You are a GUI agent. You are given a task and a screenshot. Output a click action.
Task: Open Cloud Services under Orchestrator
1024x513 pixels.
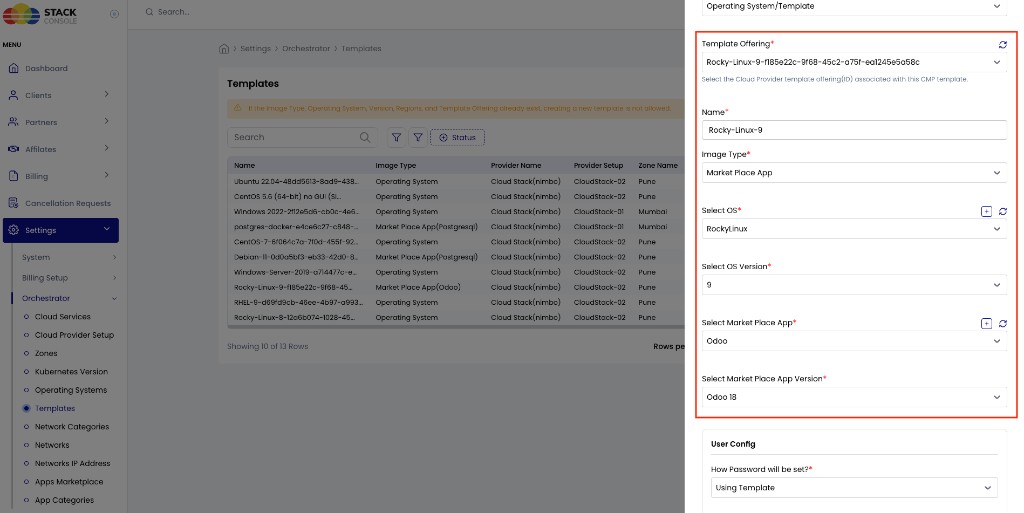point(63,317)
